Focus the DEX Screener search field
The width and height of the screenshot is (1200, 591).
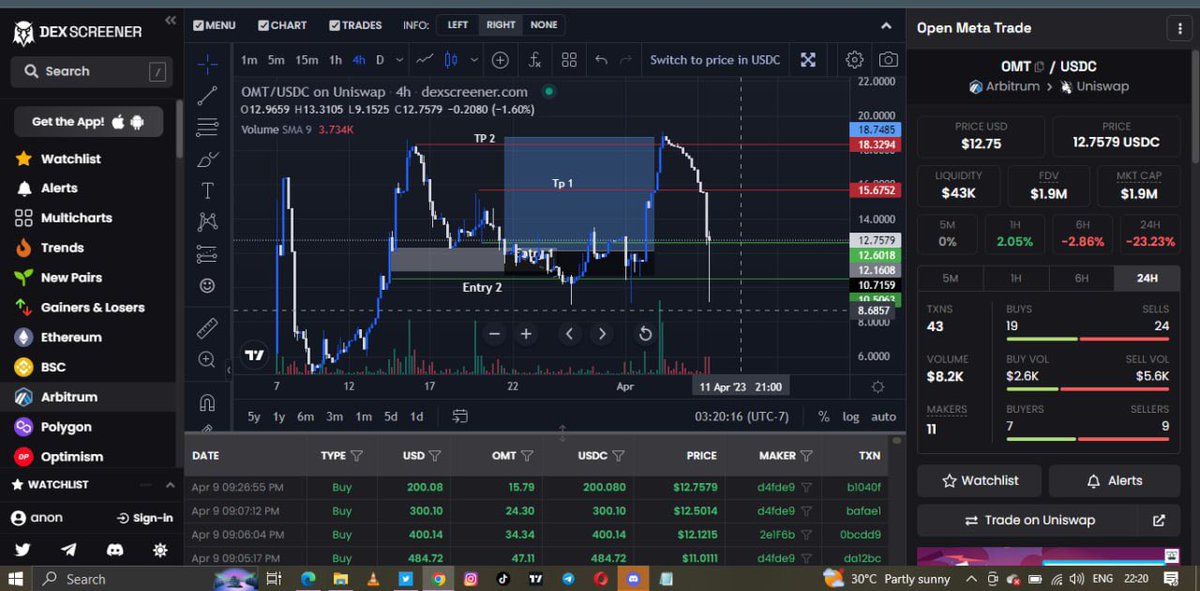[x=90, y=71]
